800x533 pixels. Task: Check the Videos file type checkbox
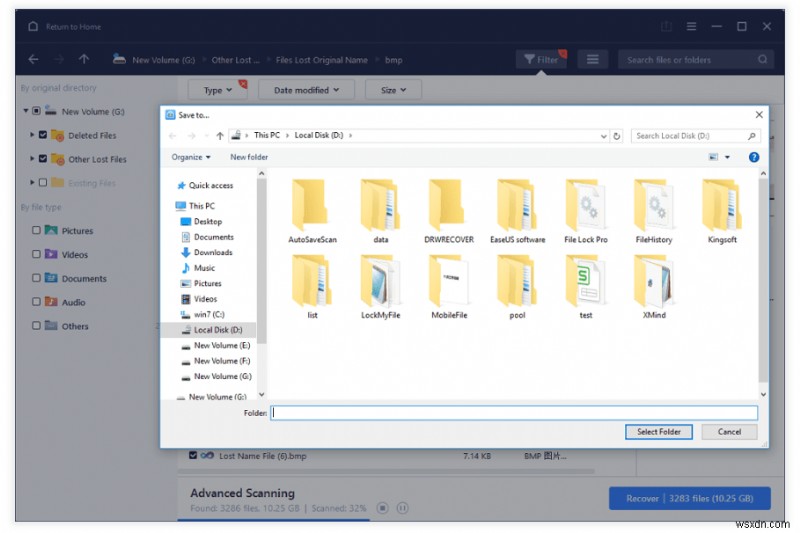[36, 254]
